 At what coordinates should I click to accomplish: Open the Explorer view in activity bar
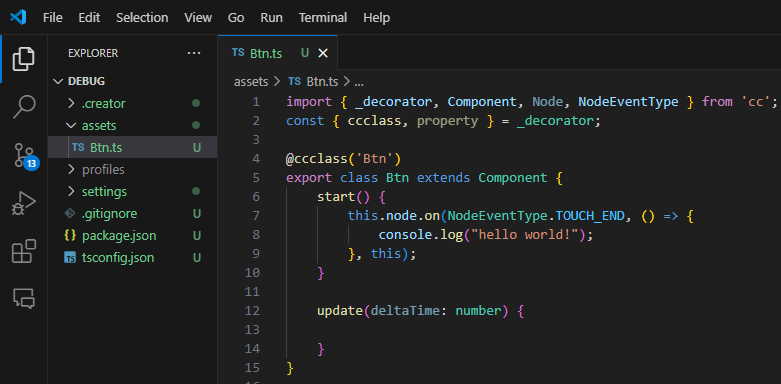[24, 59]
